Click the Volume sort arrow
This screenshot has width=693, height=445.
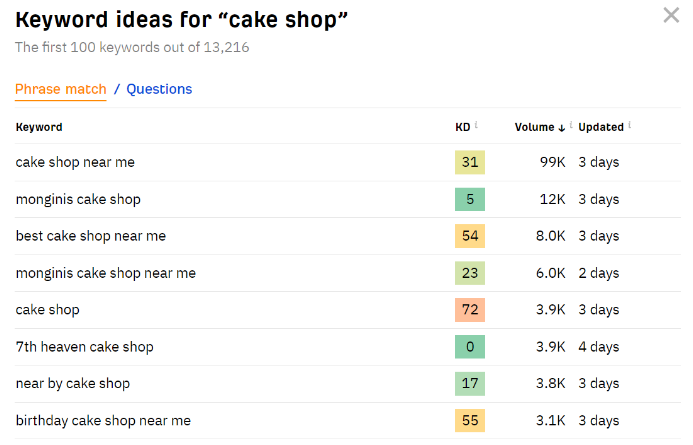(x=561, y=128)
